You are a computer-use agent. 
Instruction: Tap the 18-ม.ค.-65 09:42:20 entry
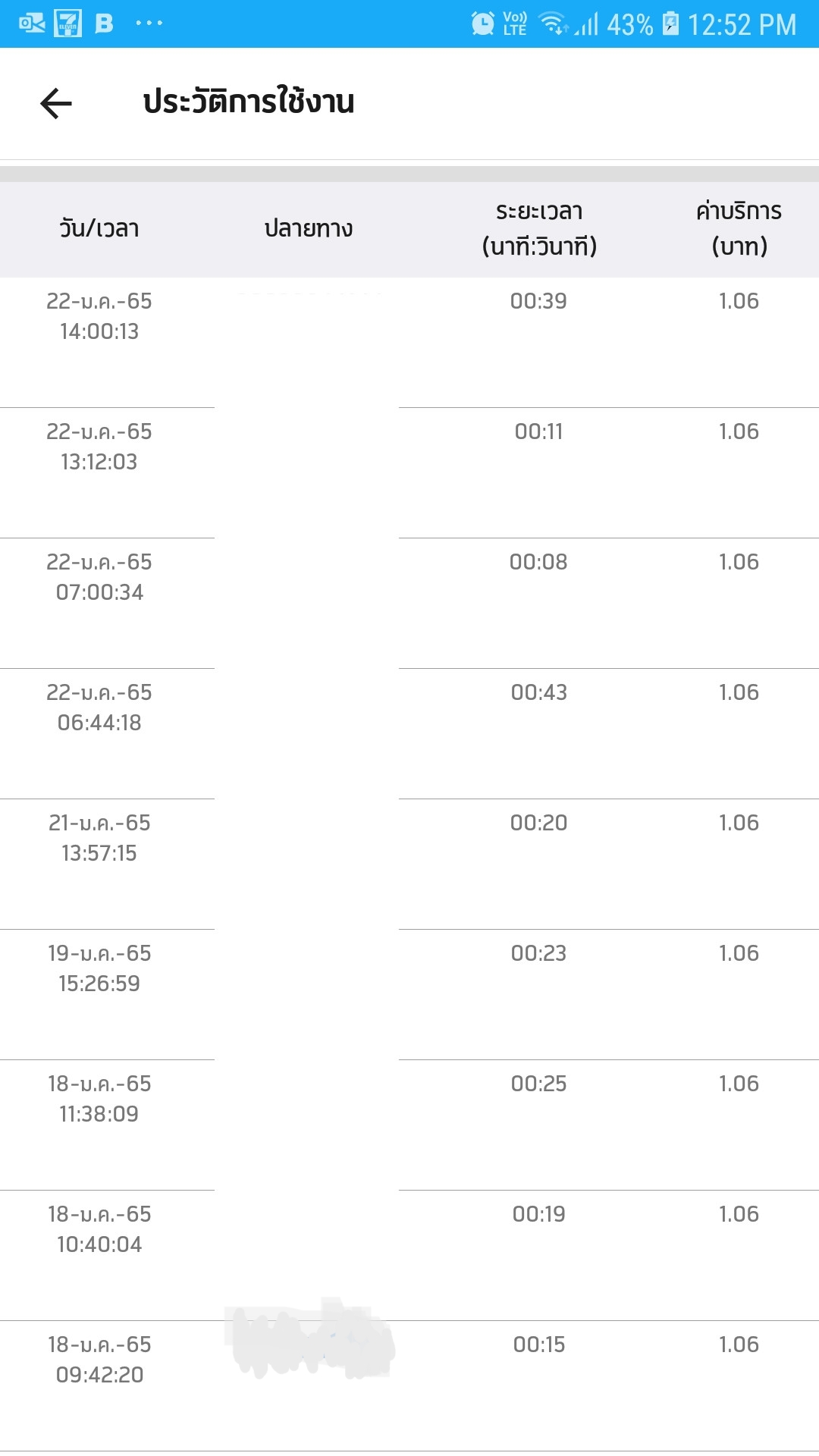(x=99, y=1360)
